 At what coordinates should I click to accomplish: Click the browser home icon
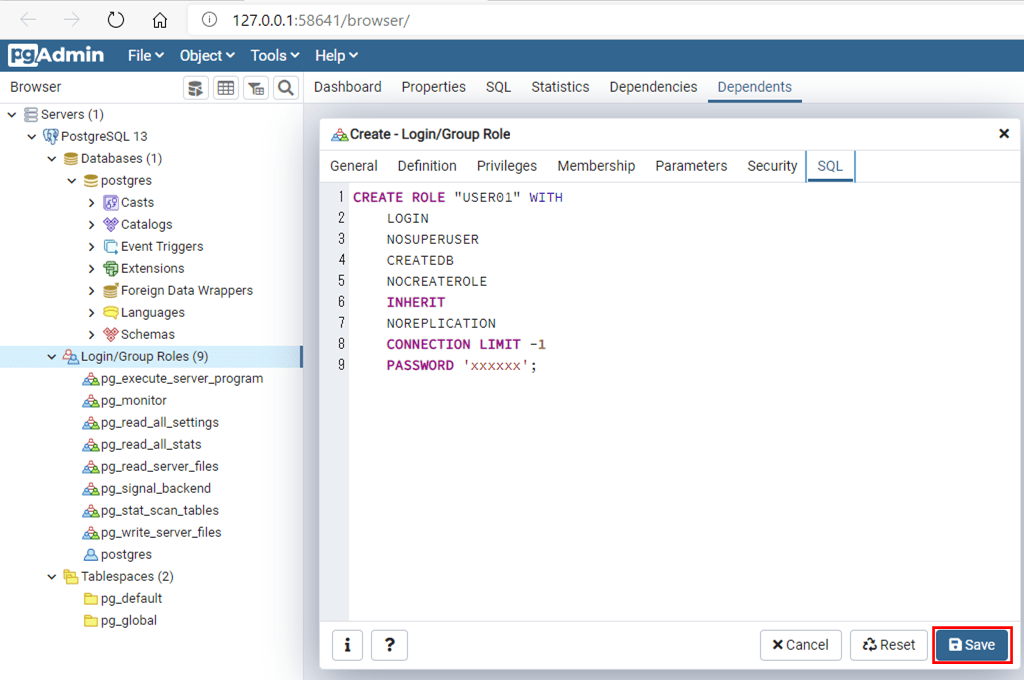click(160, 20)
